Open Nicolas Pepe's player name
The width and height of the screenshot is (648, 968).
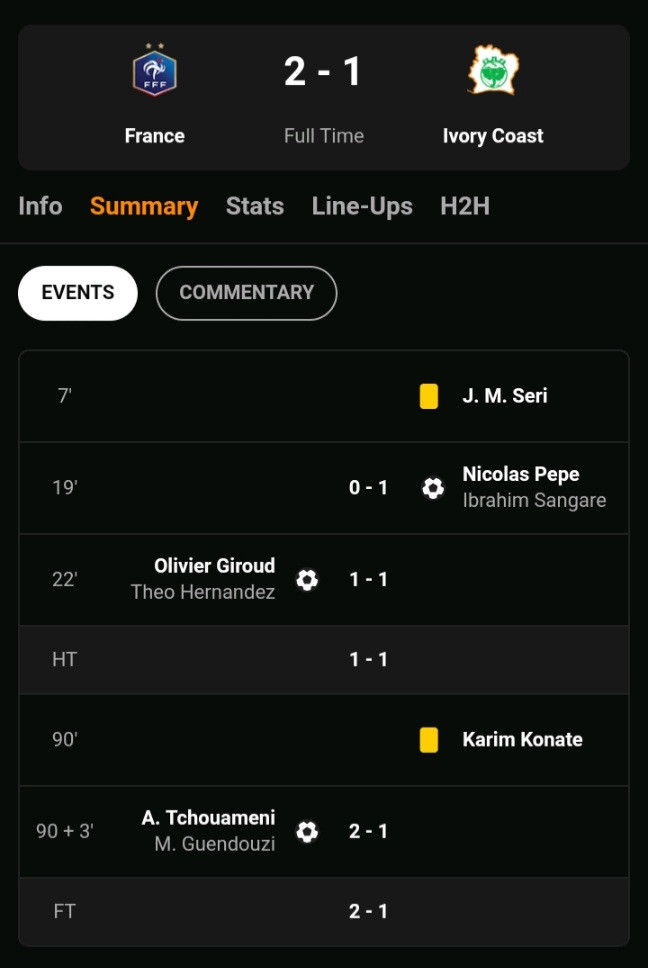pyautogui.click(x=521, y=474)
